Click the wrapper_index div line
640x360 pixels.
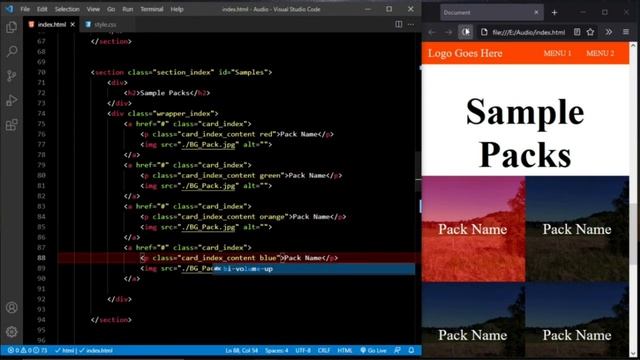162,113
